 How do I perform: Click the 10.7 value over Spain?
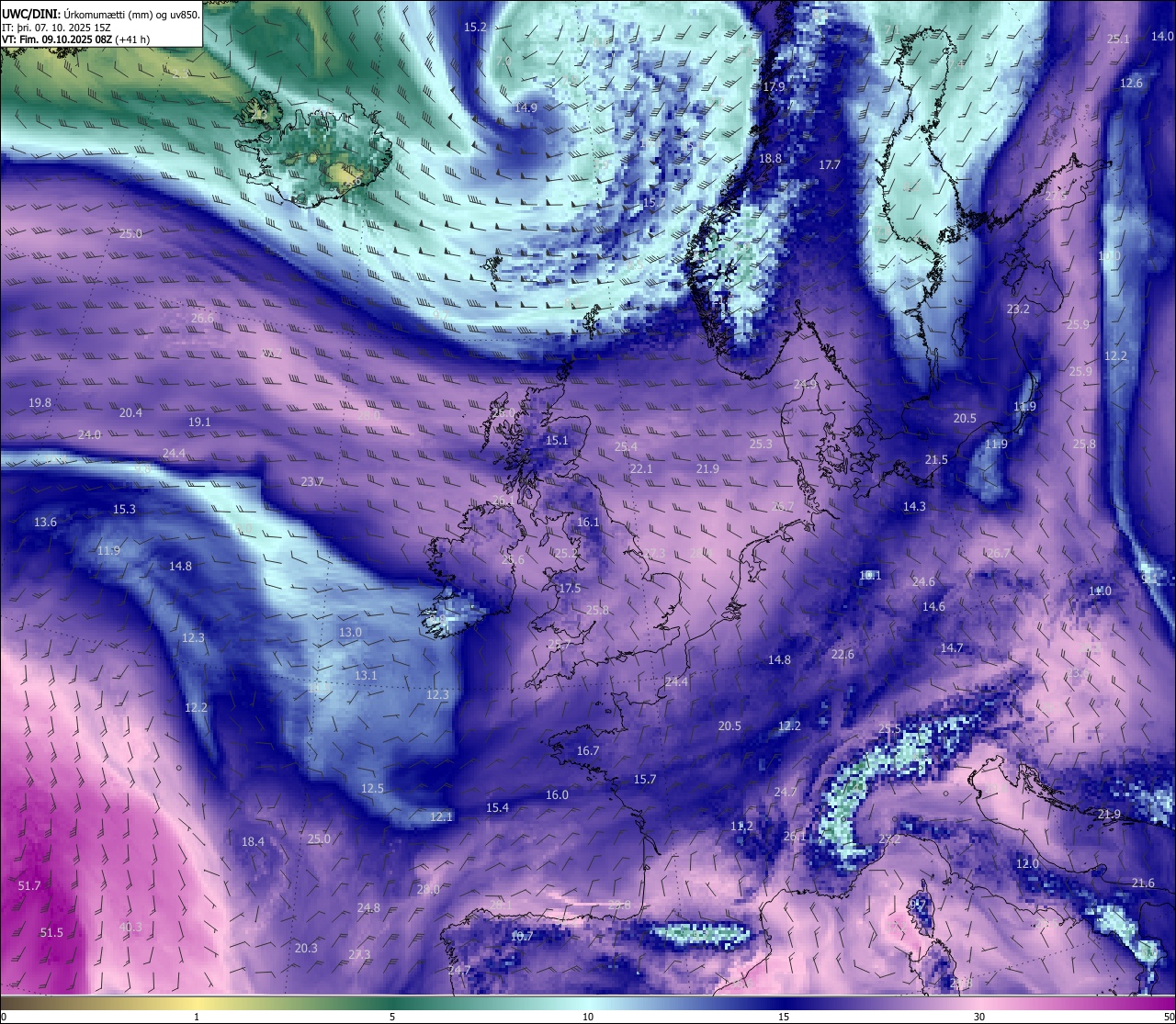522,936
